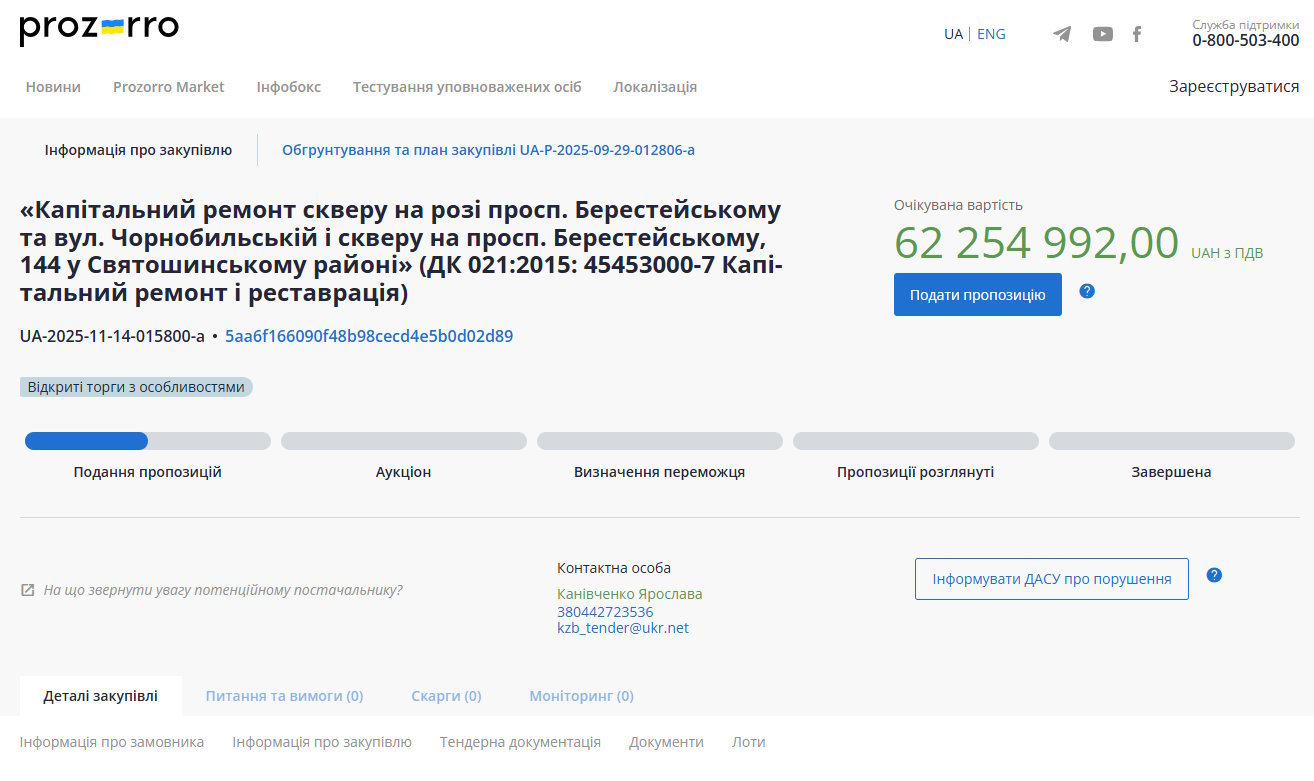Click help icon beside Подати пропозицію

pyautogui.click(x=1087, y=291)
